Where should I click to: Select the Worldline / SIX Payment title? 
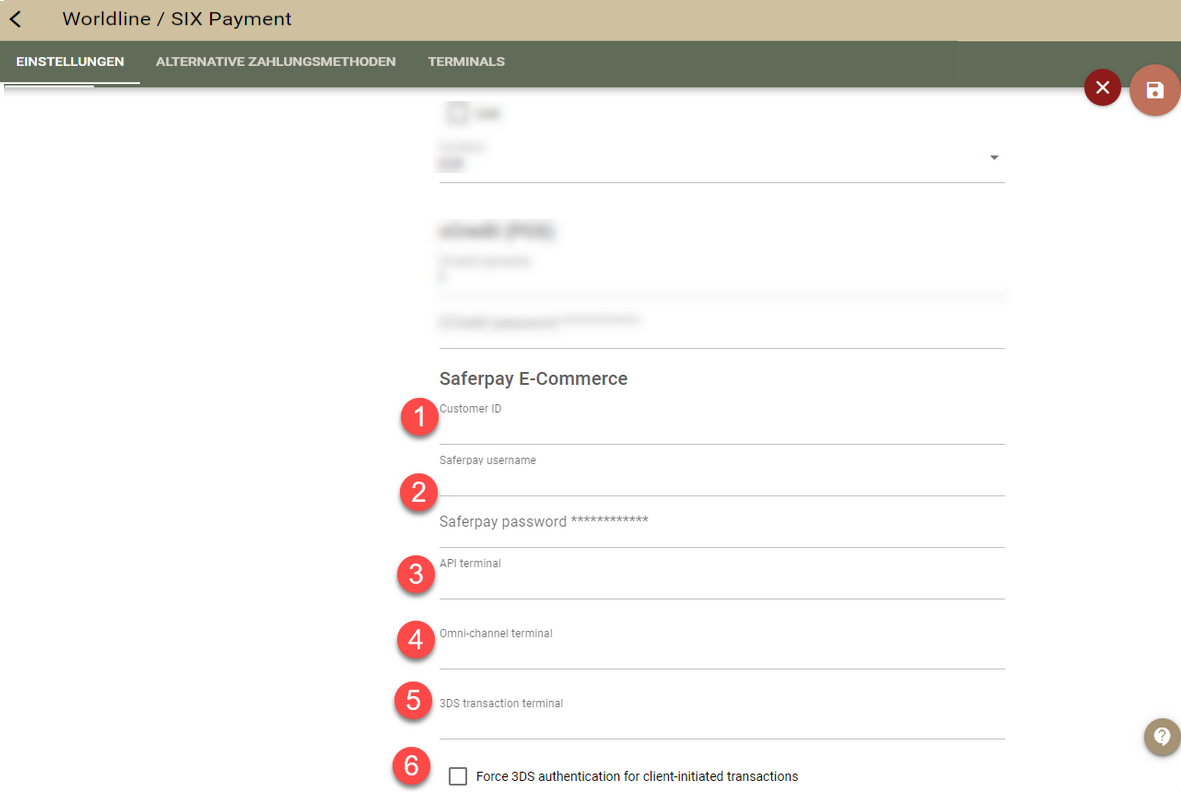click(177, 19)
